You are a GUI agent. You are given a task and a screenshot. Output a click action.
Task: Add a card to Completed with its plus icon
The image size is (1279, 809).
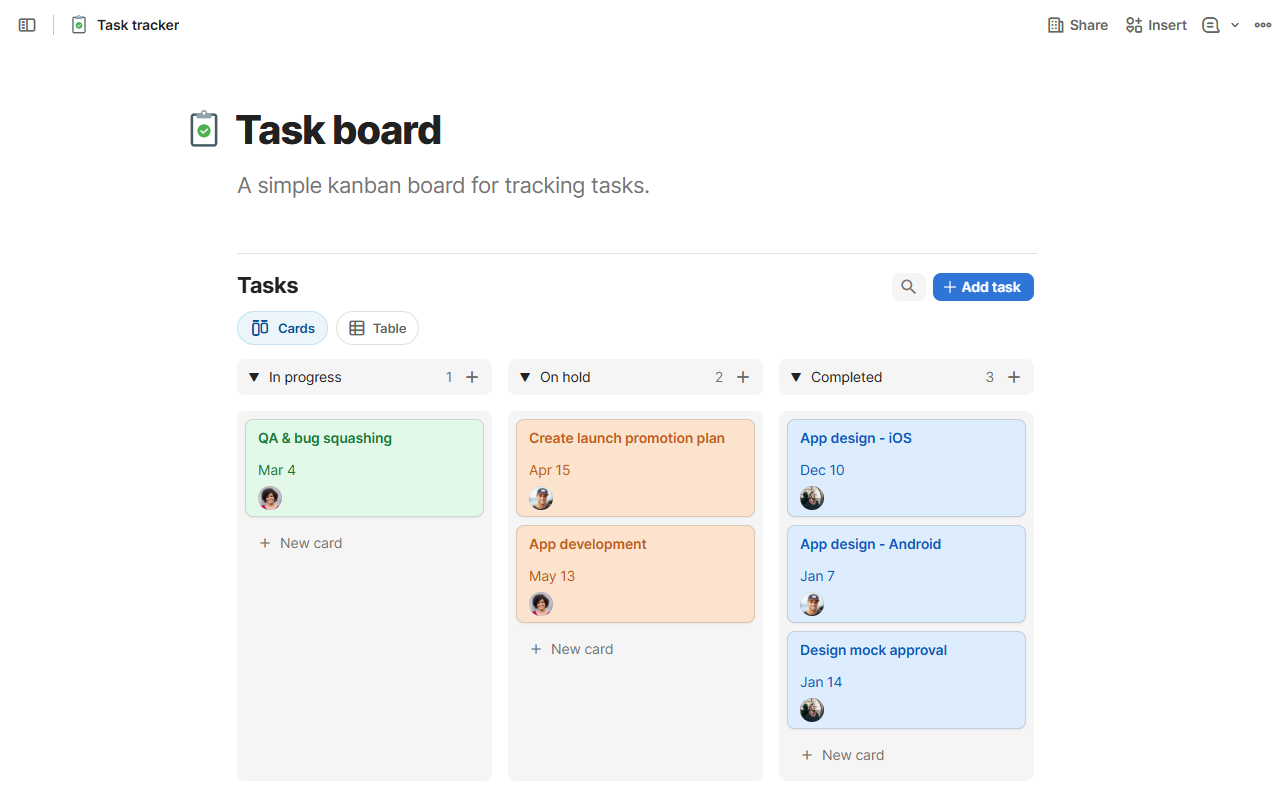click(1014, 377)
